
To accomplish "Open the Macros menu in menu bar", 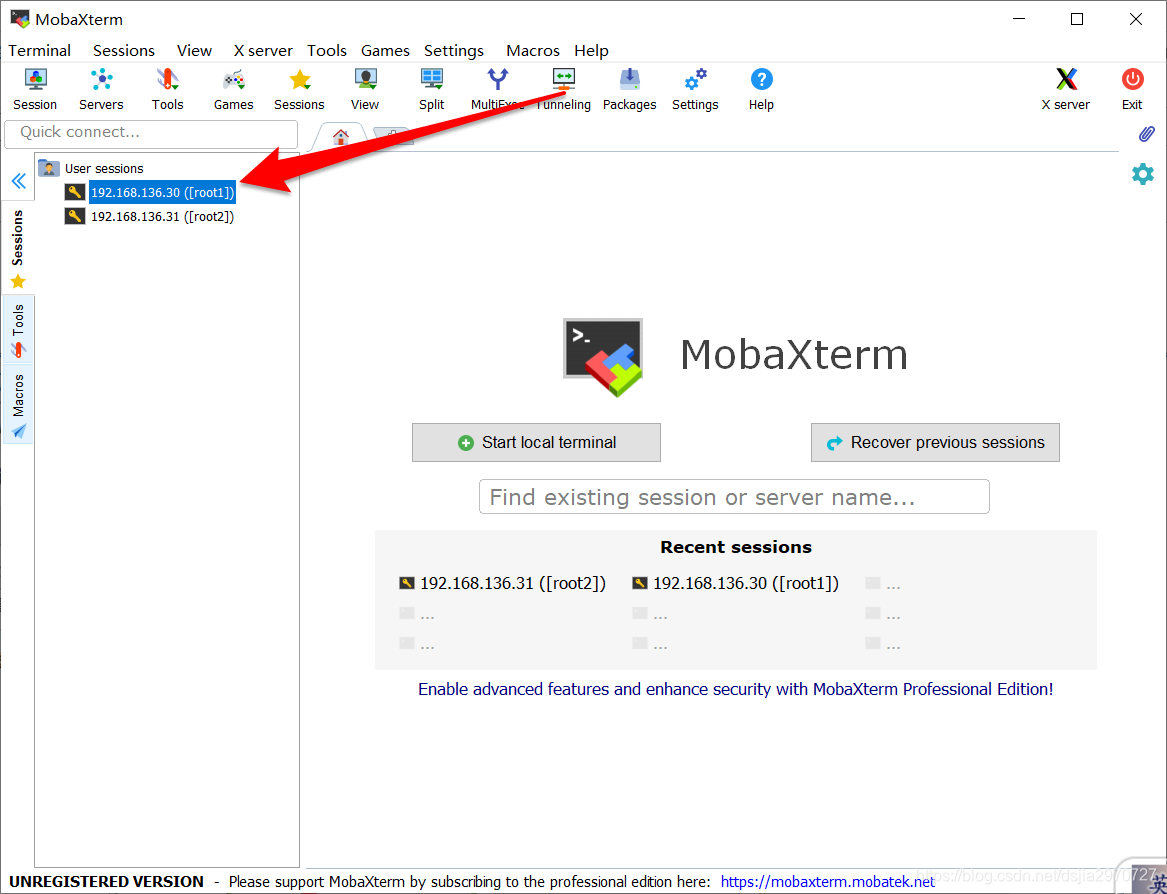I will pos(533,51).
